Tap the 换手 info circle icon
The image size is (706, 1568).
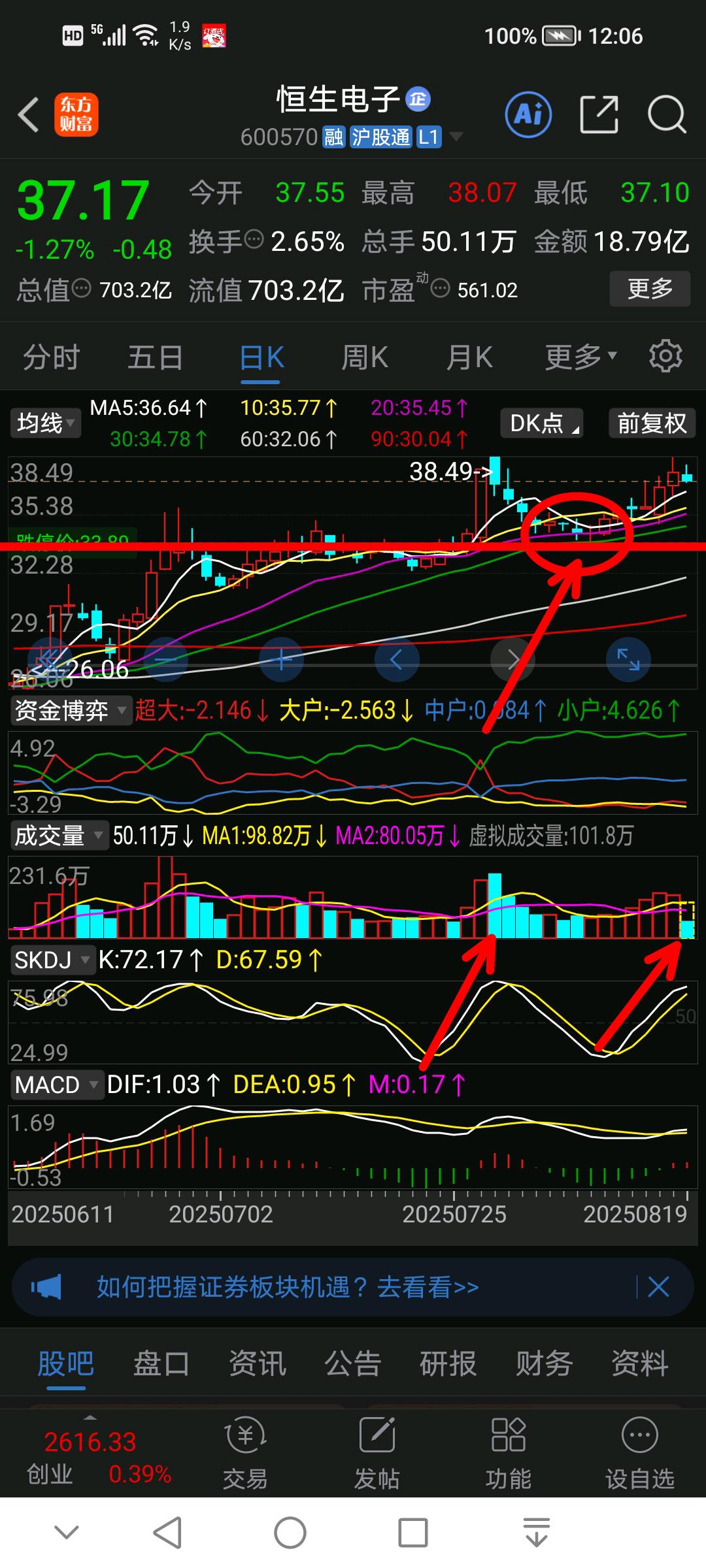[254, 239]
